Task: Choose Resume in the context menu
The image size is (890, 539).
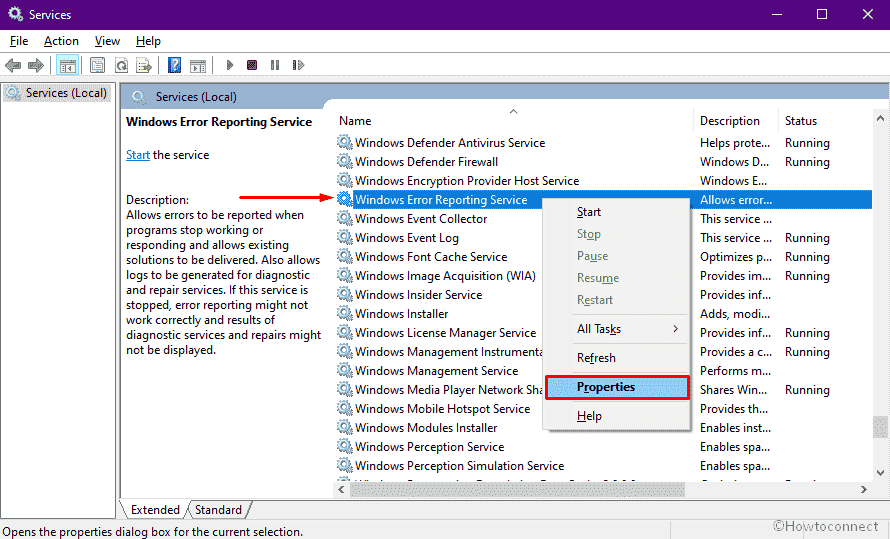Action: (616, 278)
